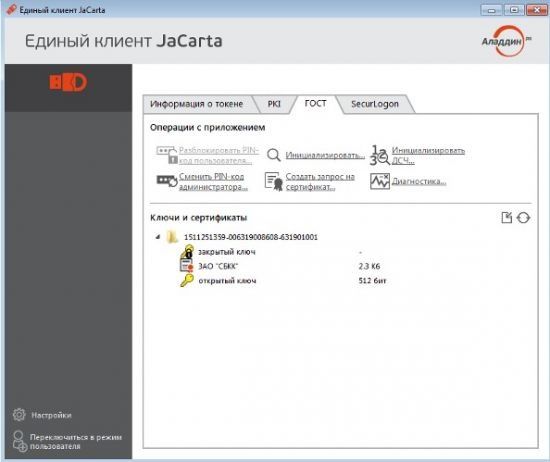Select the закрытый ключ entry
The height and width of the screenshot is (462, 550).
coord(227,252)
